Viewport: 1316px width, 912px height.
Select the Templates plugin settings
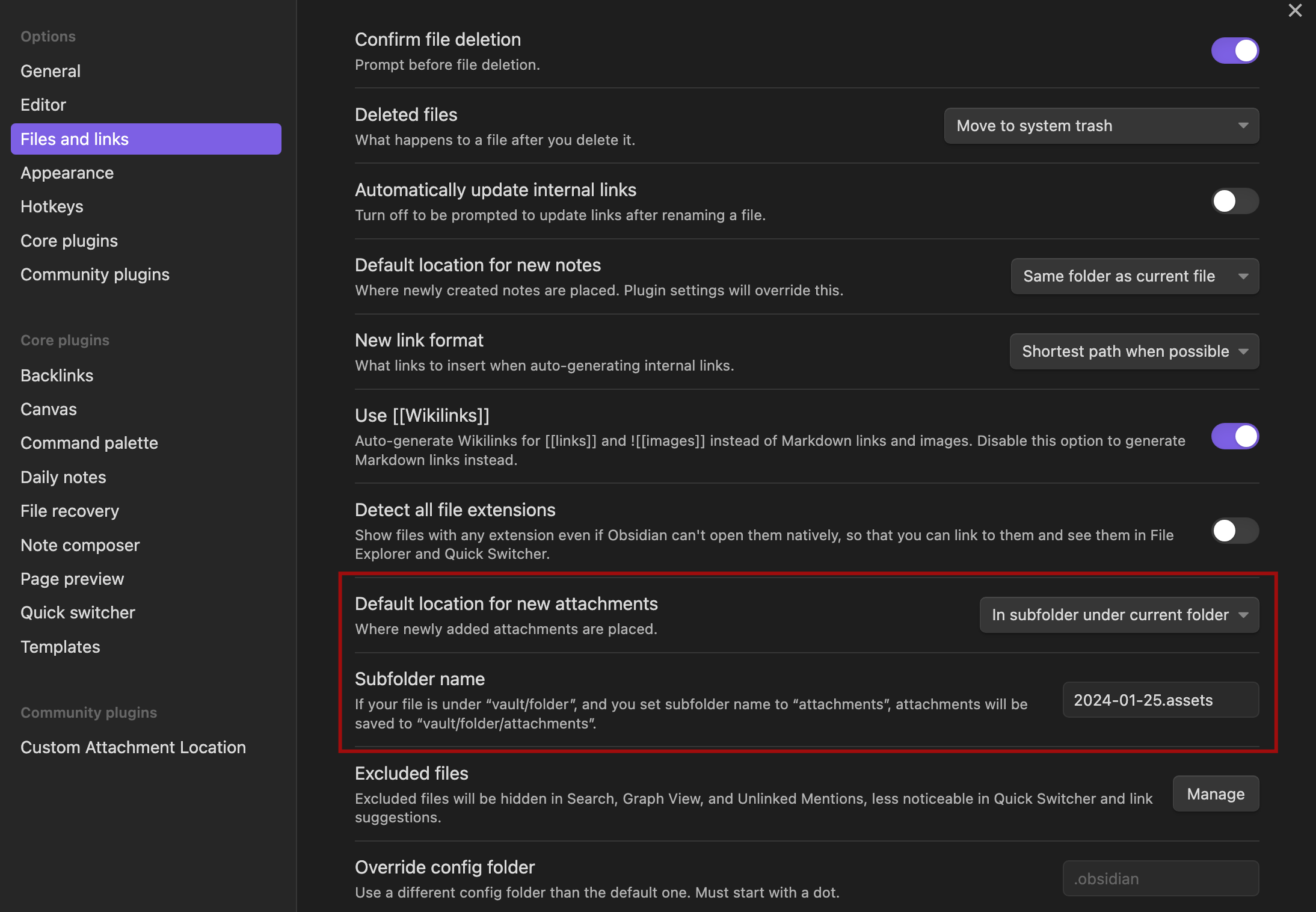(60, 647)
